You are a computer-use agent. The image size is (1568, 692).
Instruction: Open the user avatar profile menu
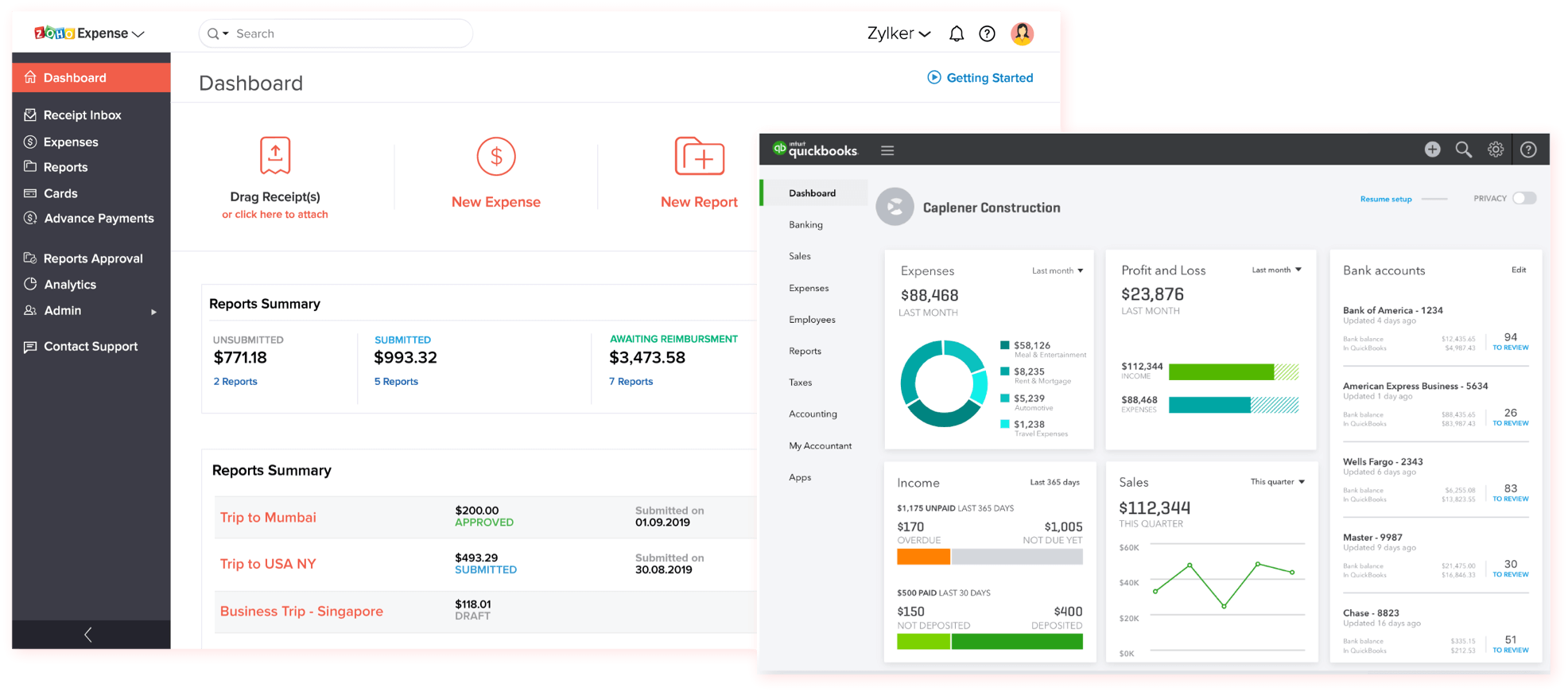pyautogui.click(x=1022, y=33)
